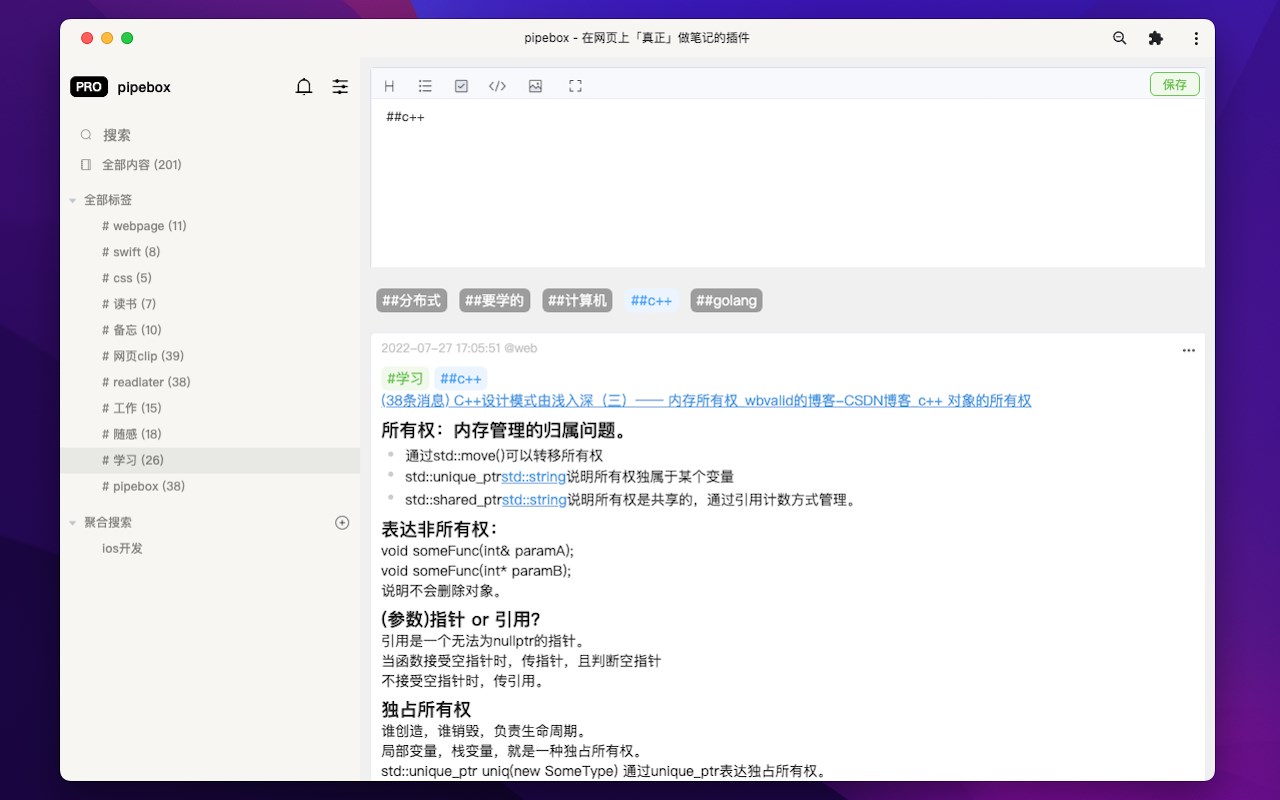Click the 保存 button
The width and height of the screenshot is (1280, 800).
coord(1175,85)
